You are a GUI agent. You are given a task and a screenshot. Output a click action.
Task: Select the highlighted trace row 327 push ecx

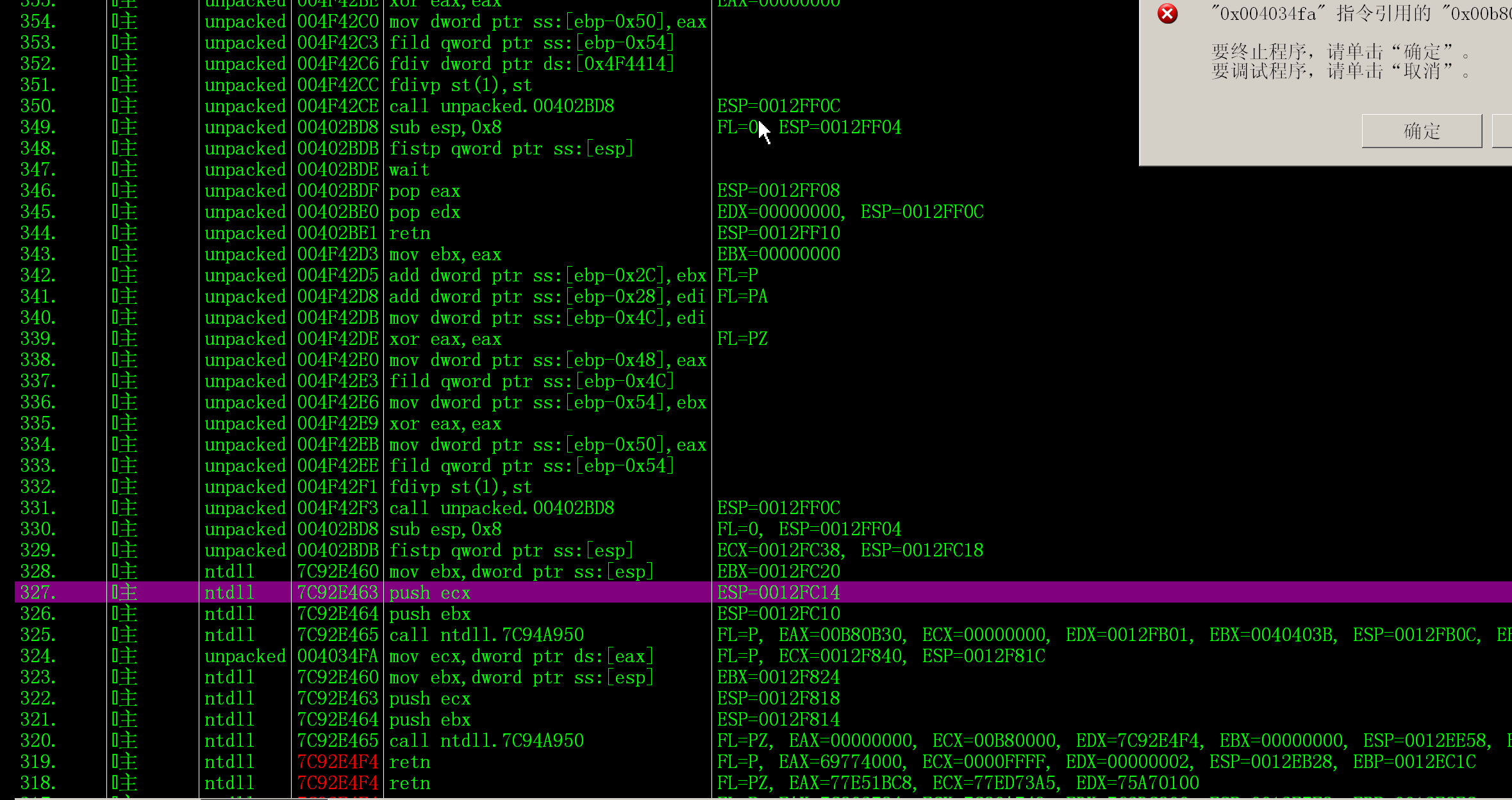pos(763,592)
